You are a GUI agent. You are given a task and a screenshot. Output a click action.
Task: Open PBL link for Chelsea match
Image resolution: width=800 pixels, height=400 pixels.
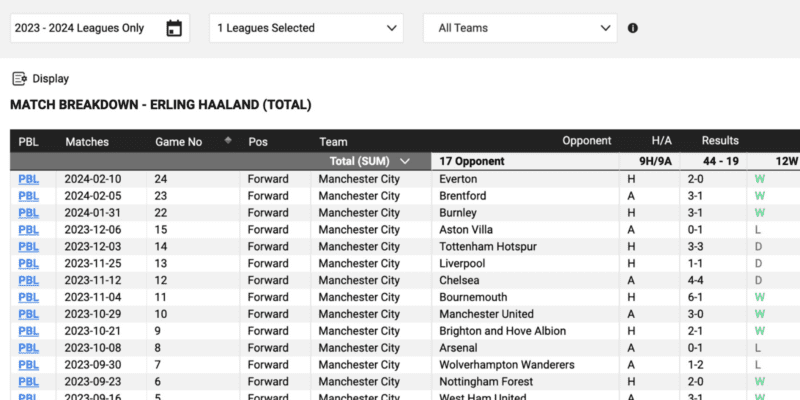coord(29,280)
